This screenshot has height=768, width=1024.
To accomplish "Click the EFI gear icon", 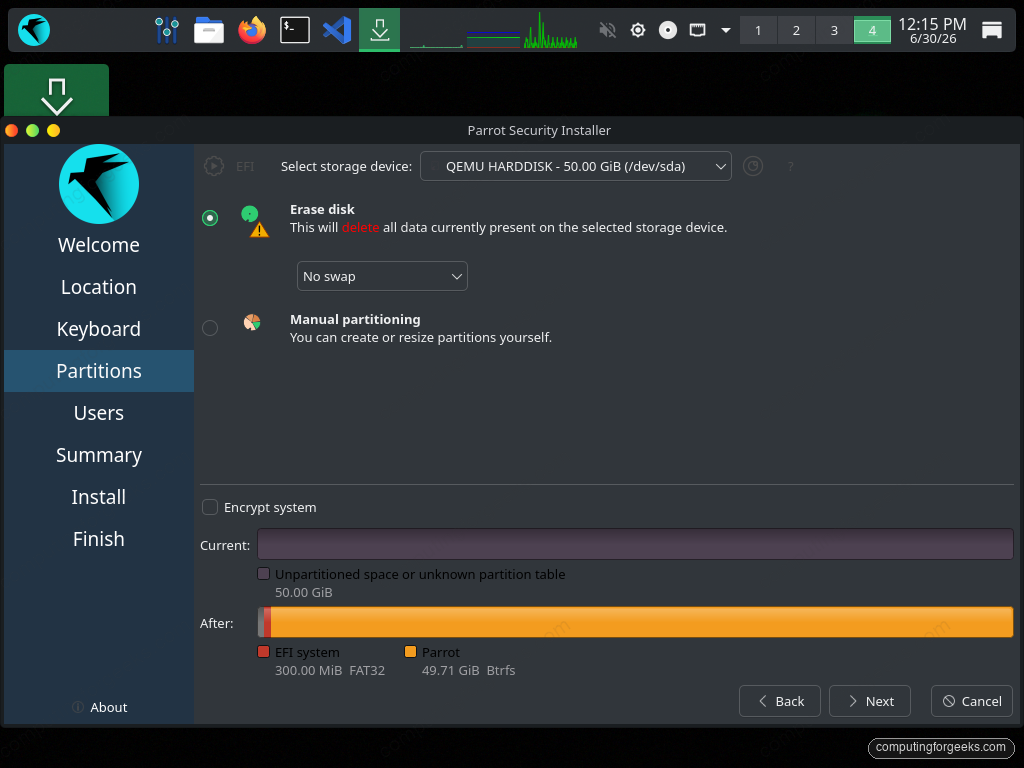I will (214, 166).
